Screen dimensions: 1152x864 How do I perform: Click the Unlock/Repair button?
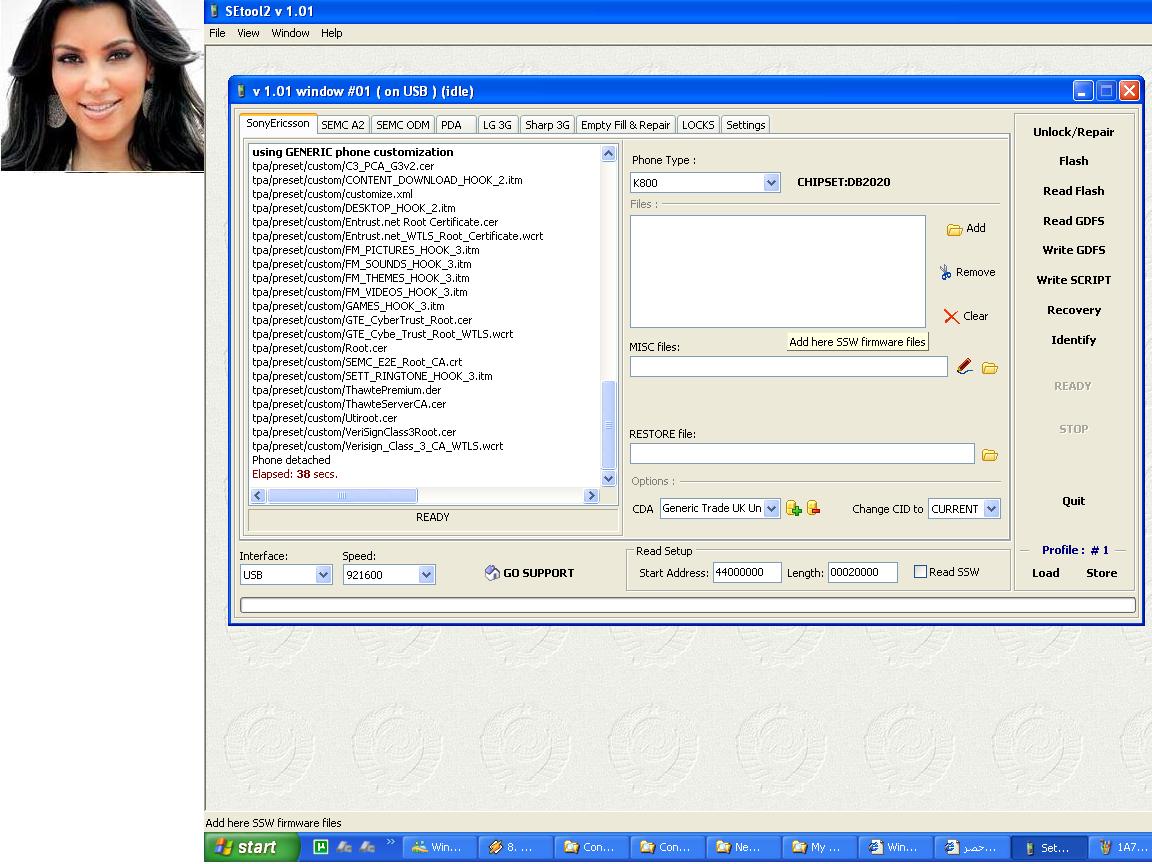point(1073,132)
